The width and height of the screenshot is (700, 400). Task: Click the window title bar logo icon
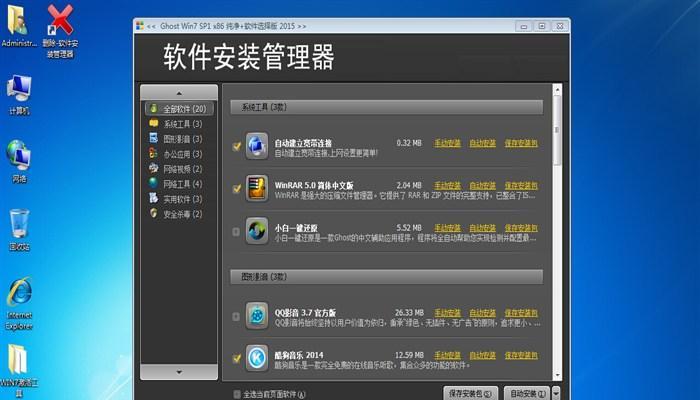(140, 26)
